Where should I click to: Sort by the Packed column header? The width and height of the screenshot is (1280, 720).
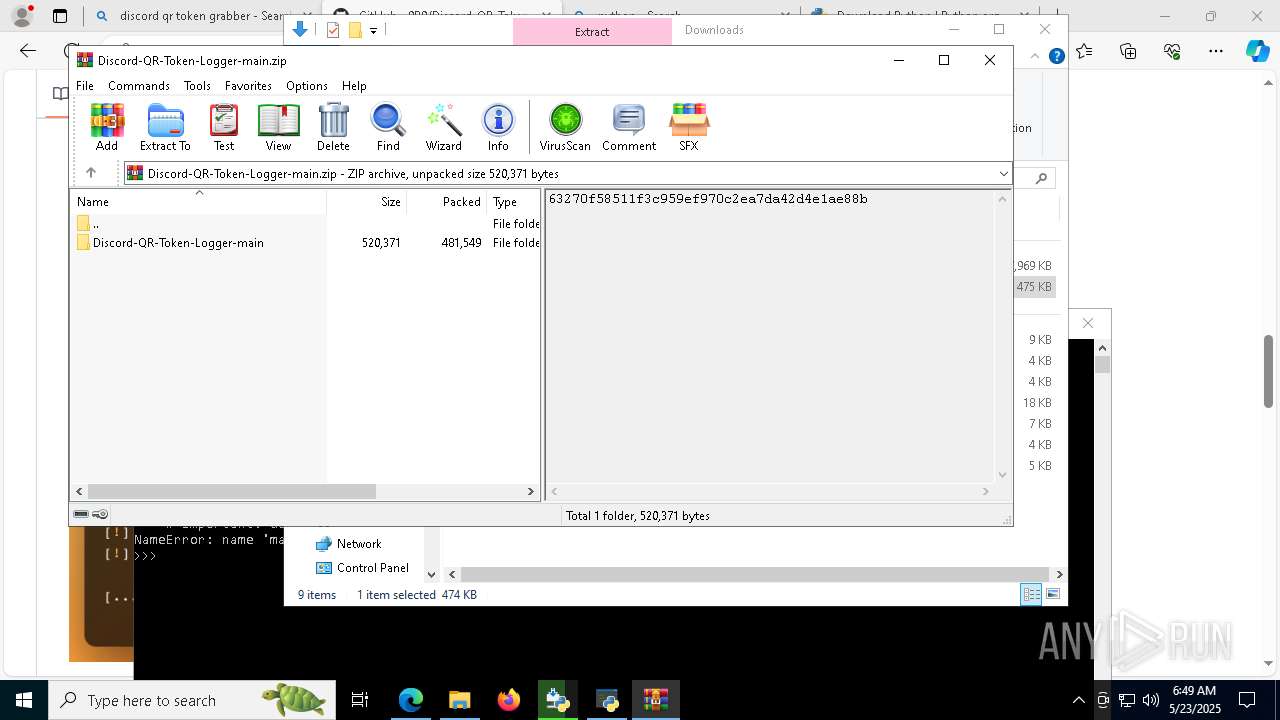447,202
